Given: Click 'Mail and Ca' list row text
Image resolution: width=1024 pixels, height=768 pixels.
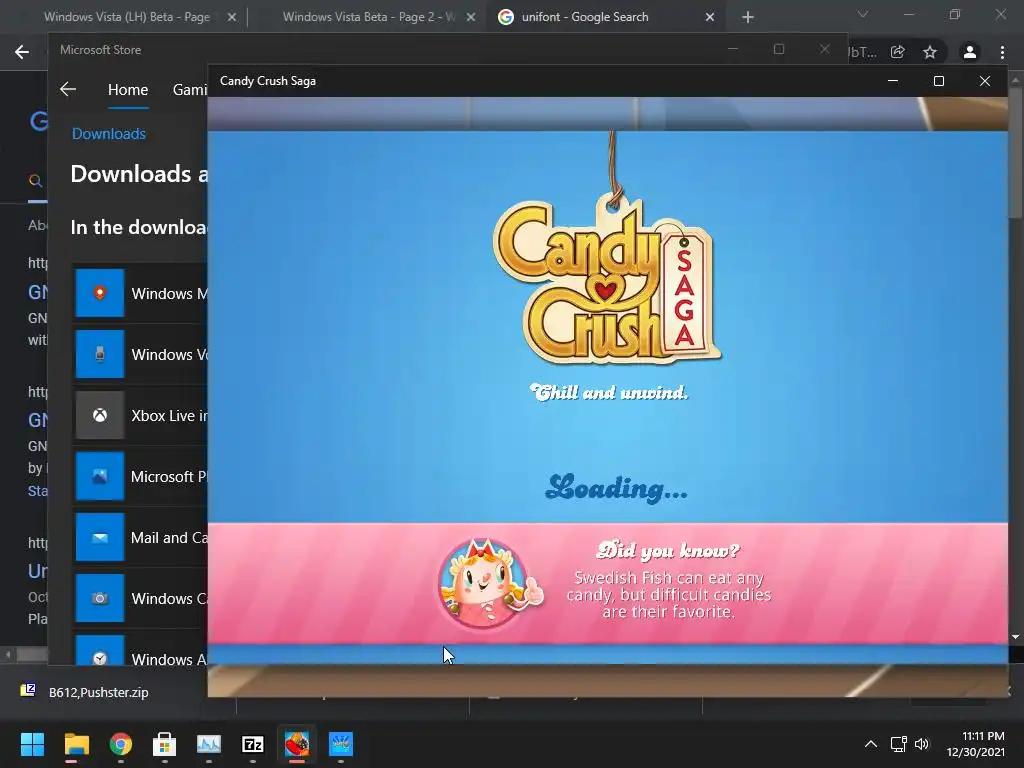Looking at the screenshot, I should coord(169,538).
